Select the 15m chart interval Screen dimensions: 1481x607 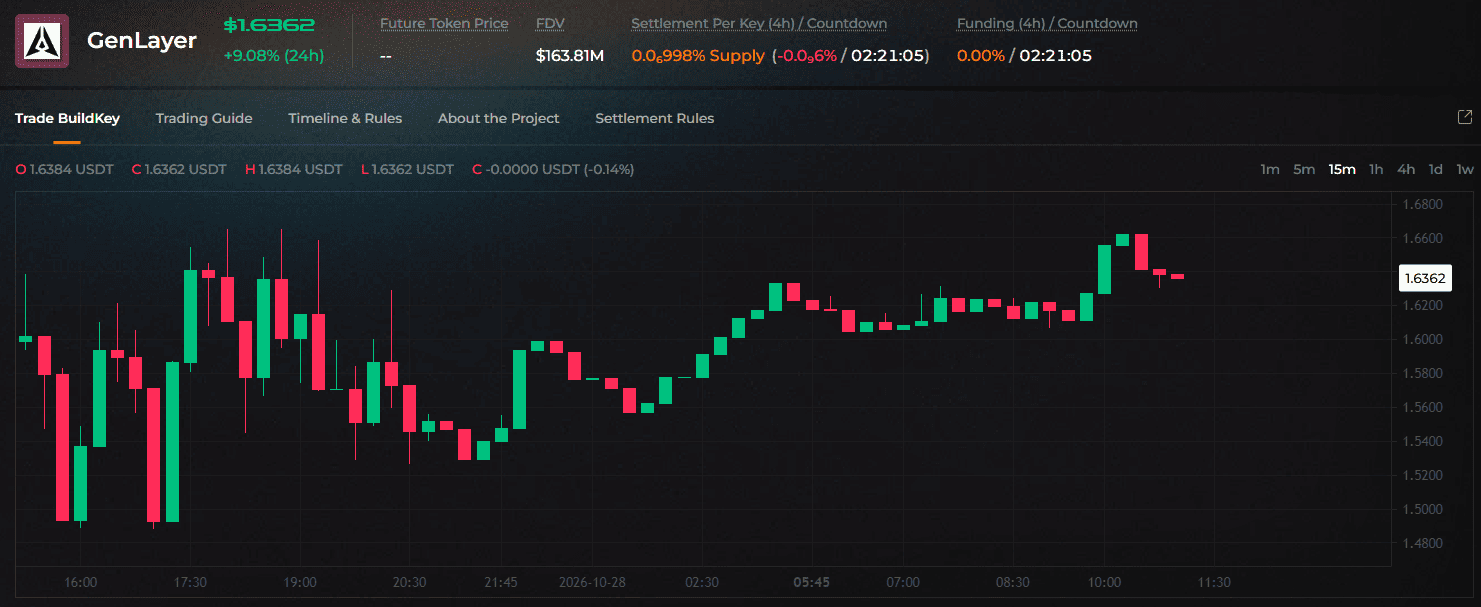tap(1342, 169)
